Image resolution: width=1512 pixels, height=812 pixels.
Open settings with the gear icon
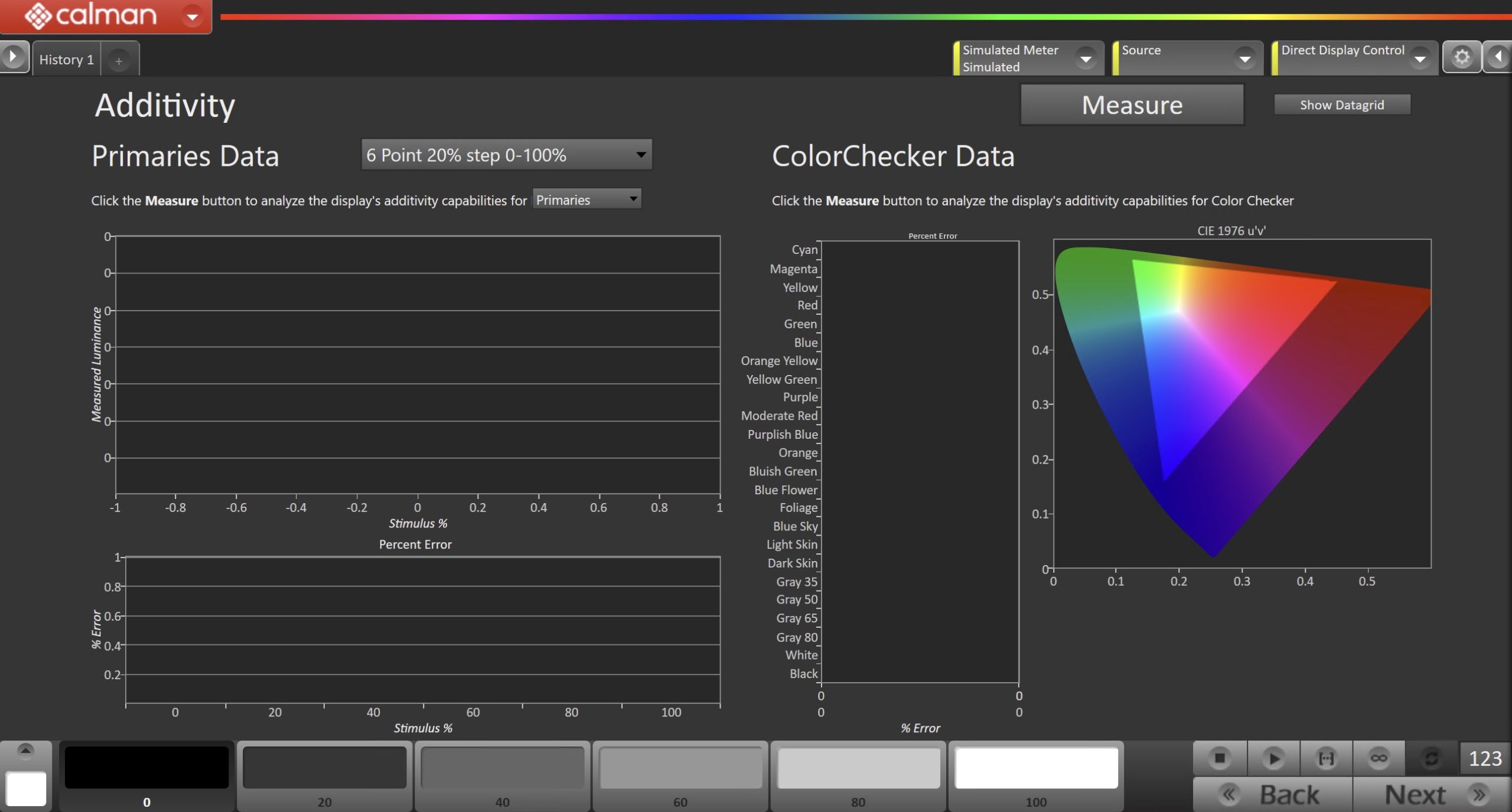(1461, 57)
